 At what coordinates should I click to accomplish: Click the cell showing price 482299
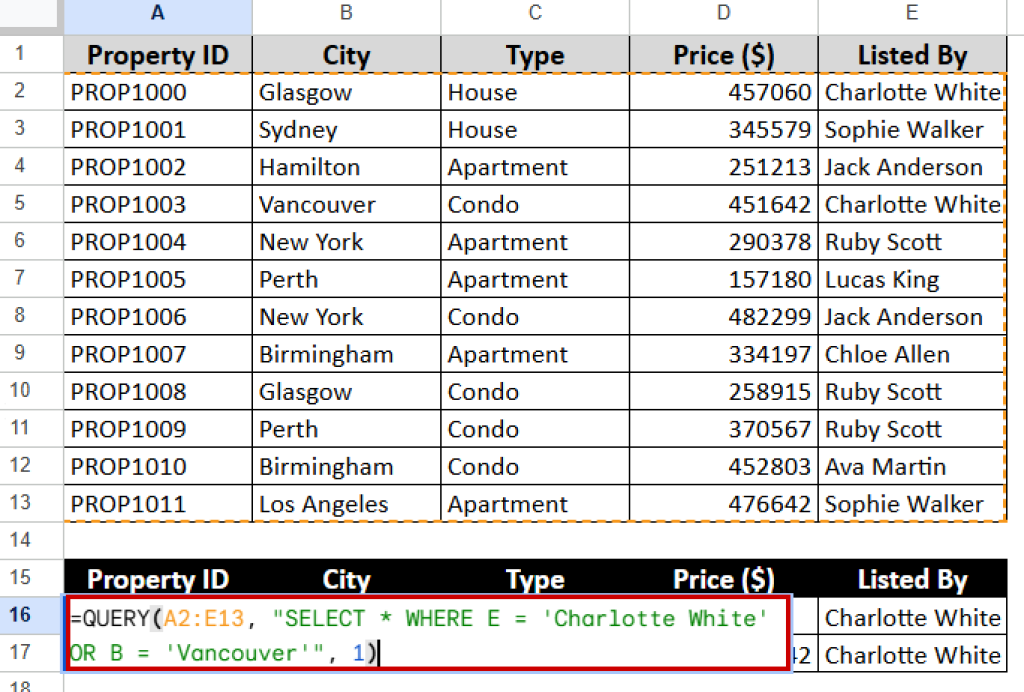[x=723, y=317]
